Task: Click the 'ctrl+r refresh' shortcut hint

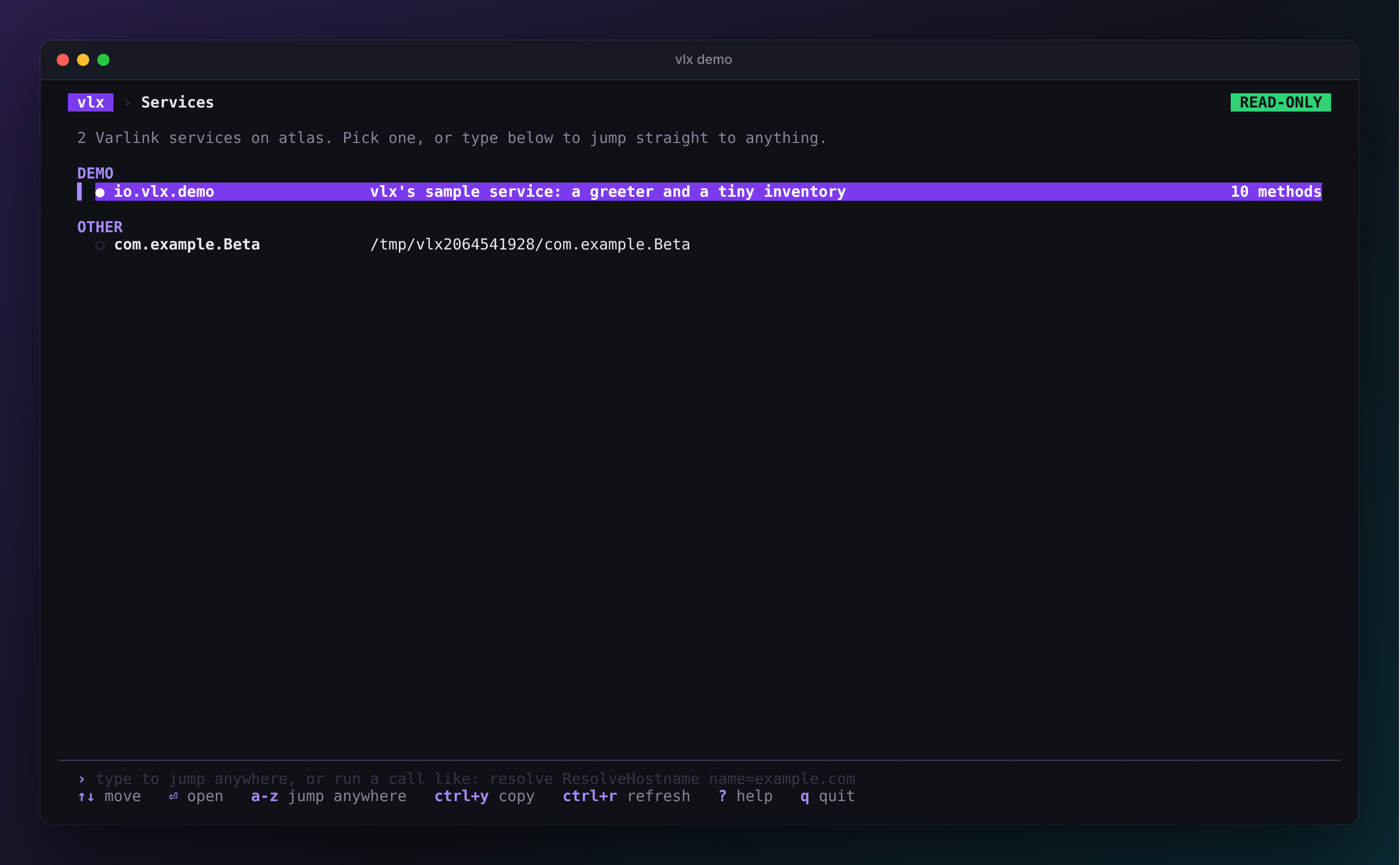Action: [626, 797]
